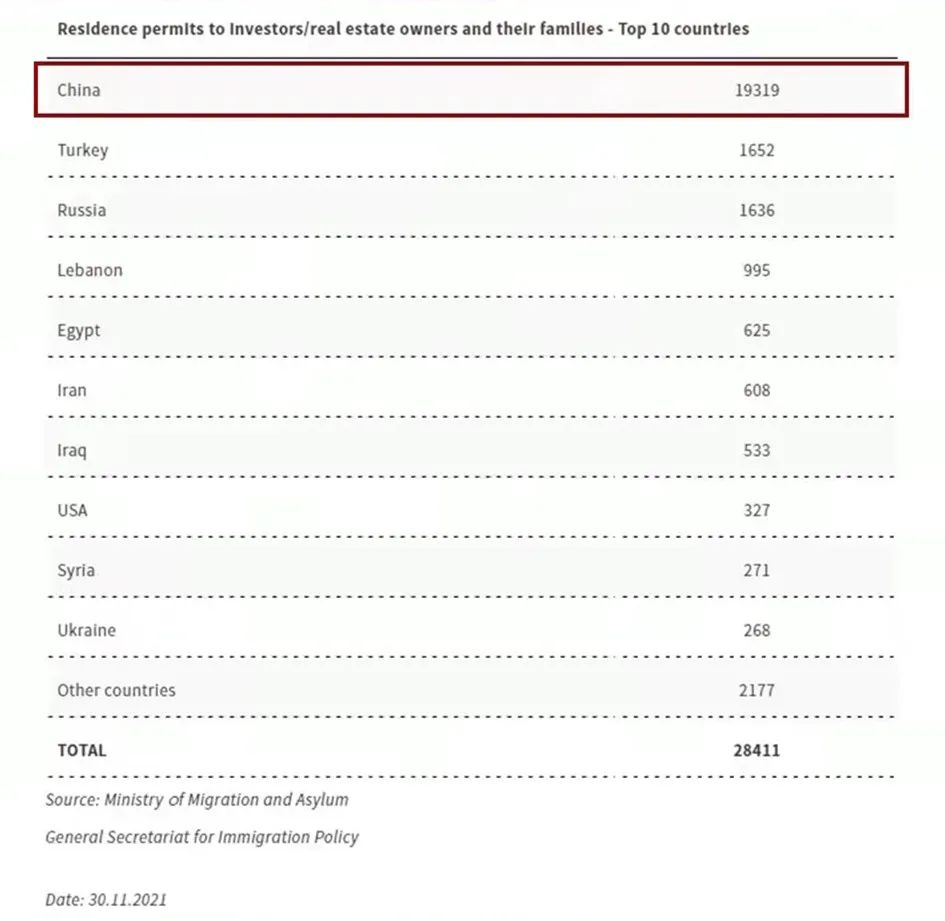945x921 pixels.
Task: Click the Ministry of Migration and Asylum source text
Action: (x=197, y=800)
